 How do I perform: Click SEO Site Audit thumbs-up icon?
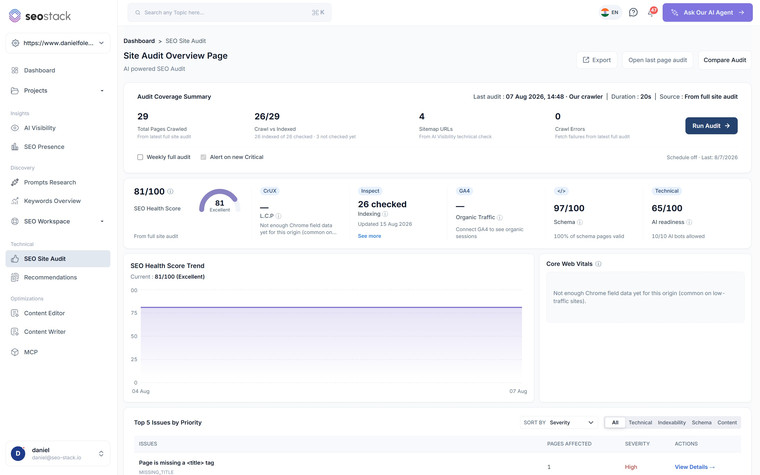coord(15,259)
